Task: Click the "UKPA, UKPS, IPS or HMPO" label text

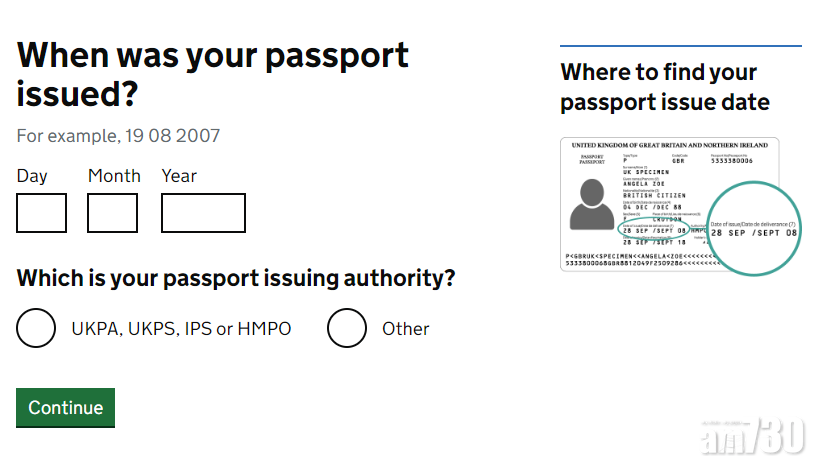Action: pyautogui.click(x=181, y=328)
